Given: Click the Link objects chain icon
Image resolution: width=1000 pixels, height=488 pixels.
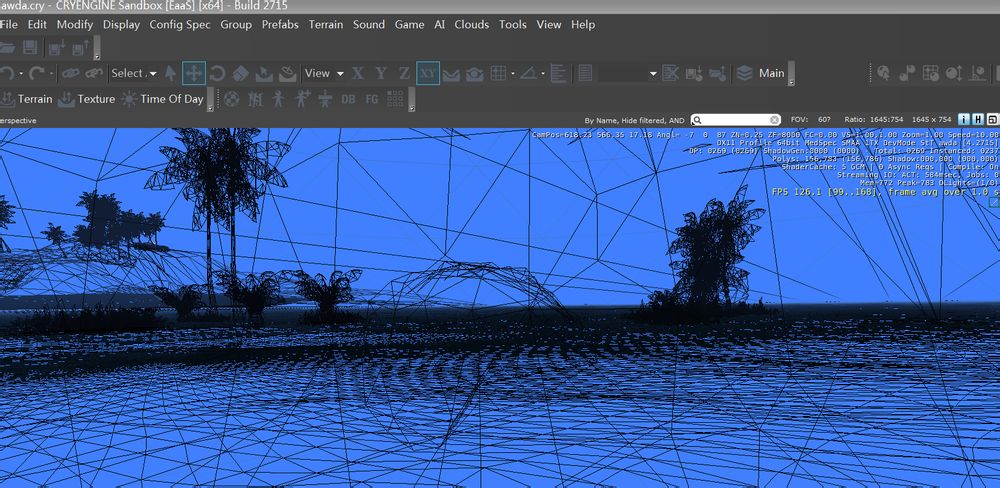Looking at the screenshot, I should click(70, 73).
